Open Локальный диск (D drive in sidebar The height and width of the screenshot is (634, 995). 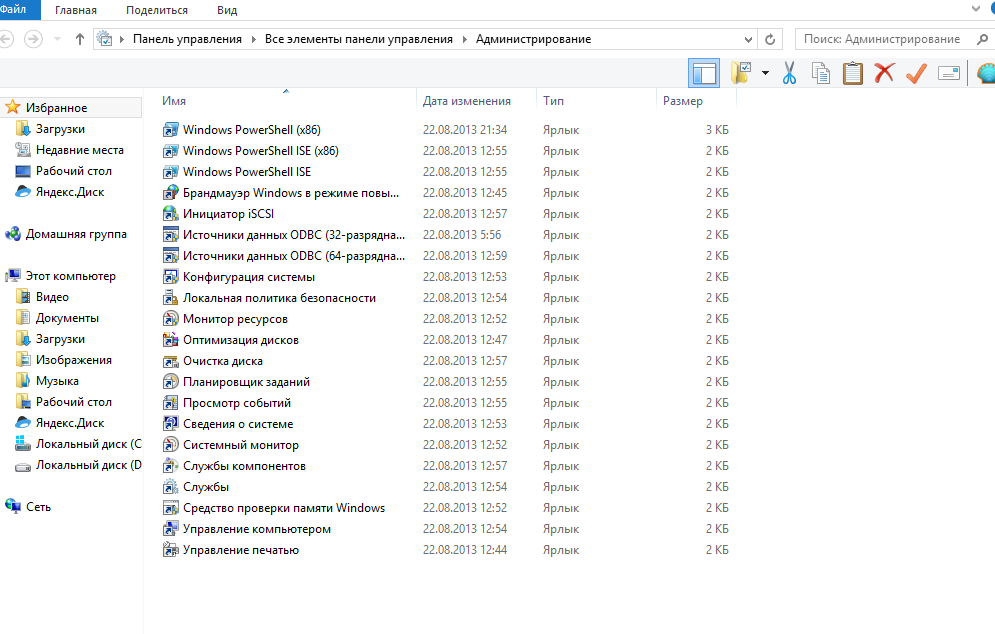pyautogui.click(x=89, y=465)
